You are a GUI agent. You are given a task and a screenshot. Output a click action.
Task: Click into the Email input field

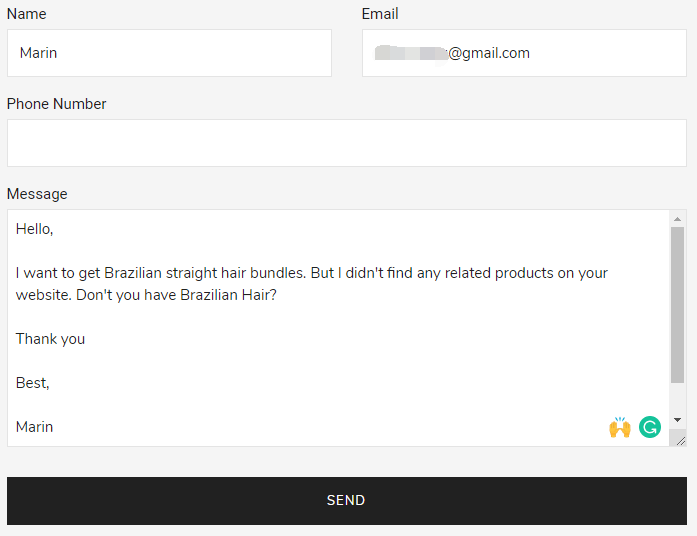(524, 53)
